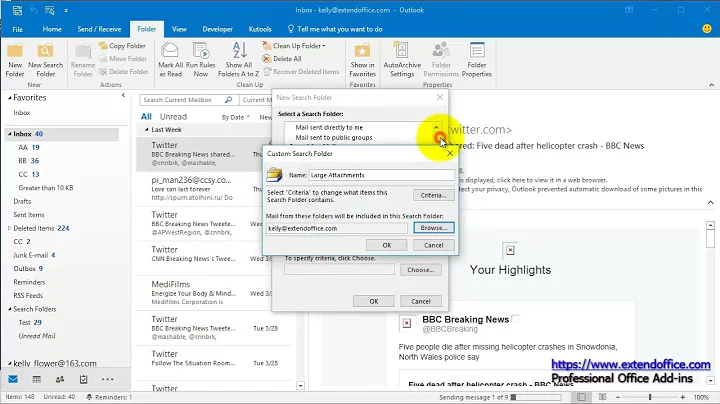Collapse the Inbox folder tree
This screenshot has width=720, height=404.
tap(10, 134)
